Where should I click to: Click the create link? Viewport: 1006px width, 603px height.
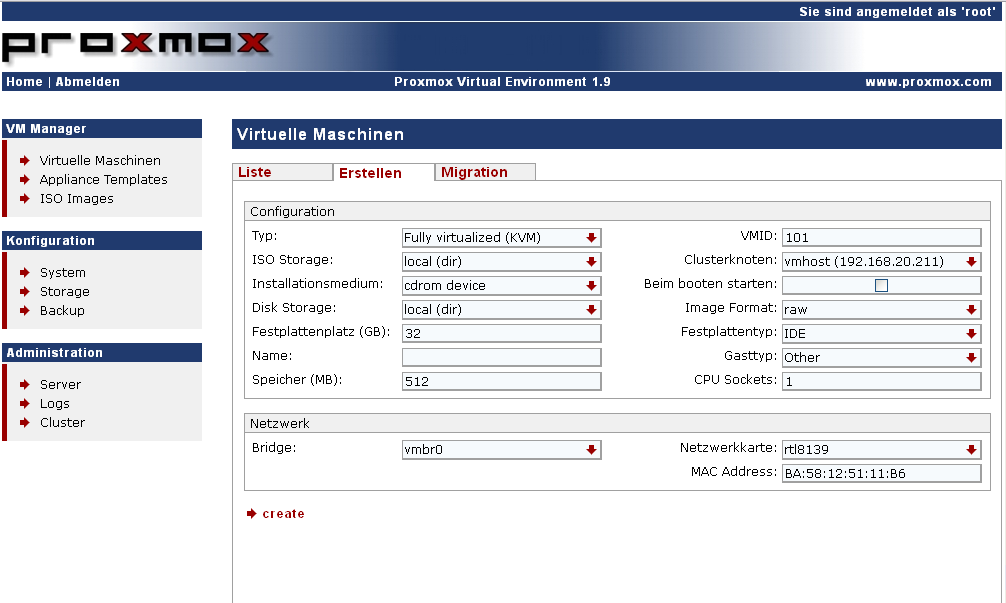tap(283, 514)
